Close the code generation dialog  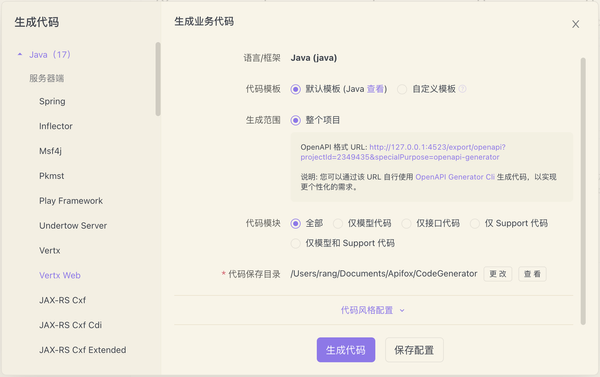tap(575, 24)
